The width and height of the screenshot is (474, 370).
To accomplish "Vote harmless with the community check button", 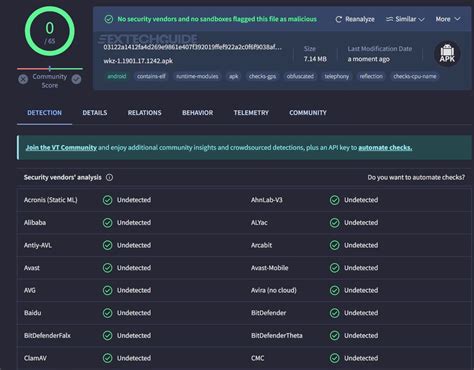I will tap(76, 79).
